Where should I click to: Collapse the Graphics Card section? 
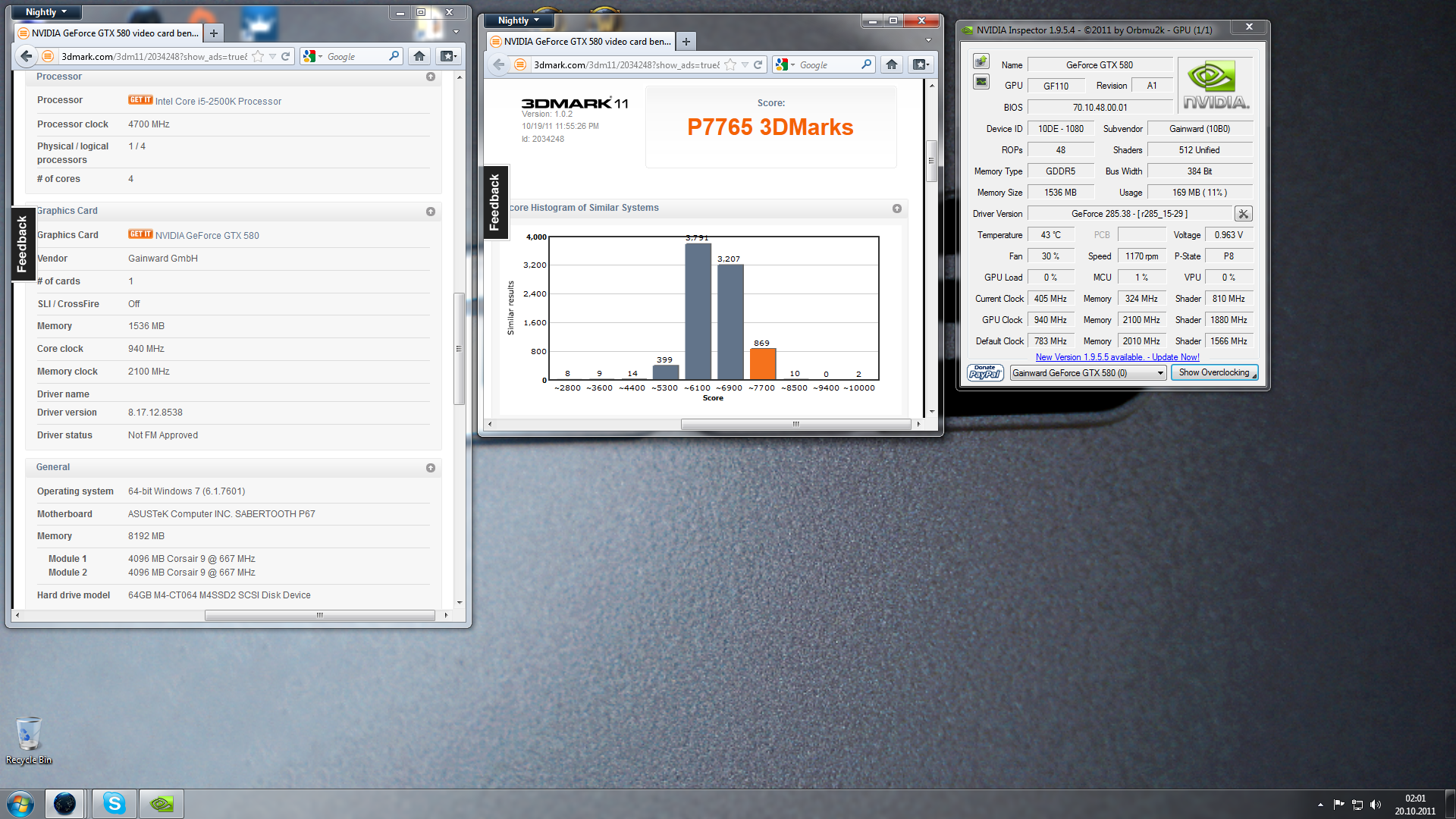click(431, 212)
